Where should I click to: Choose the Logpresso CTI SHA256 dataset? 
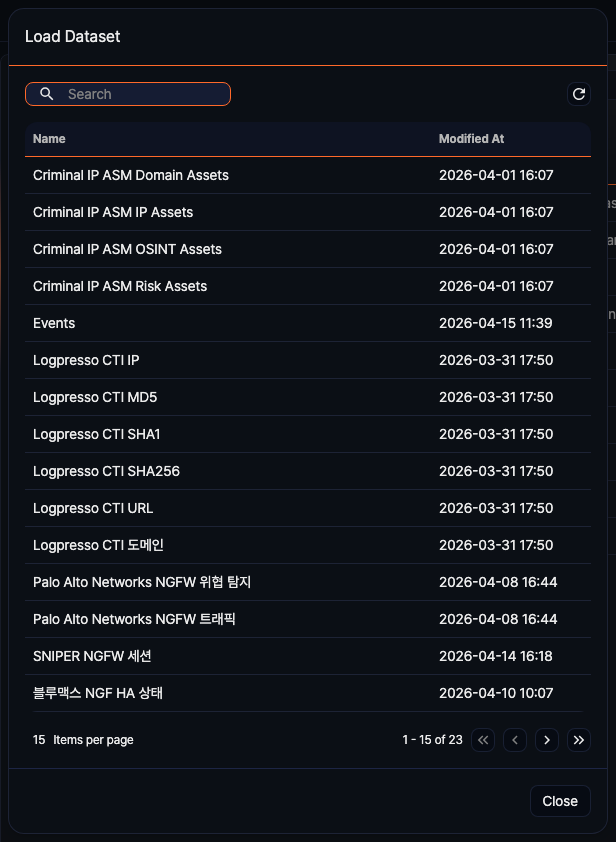(106, 471)
